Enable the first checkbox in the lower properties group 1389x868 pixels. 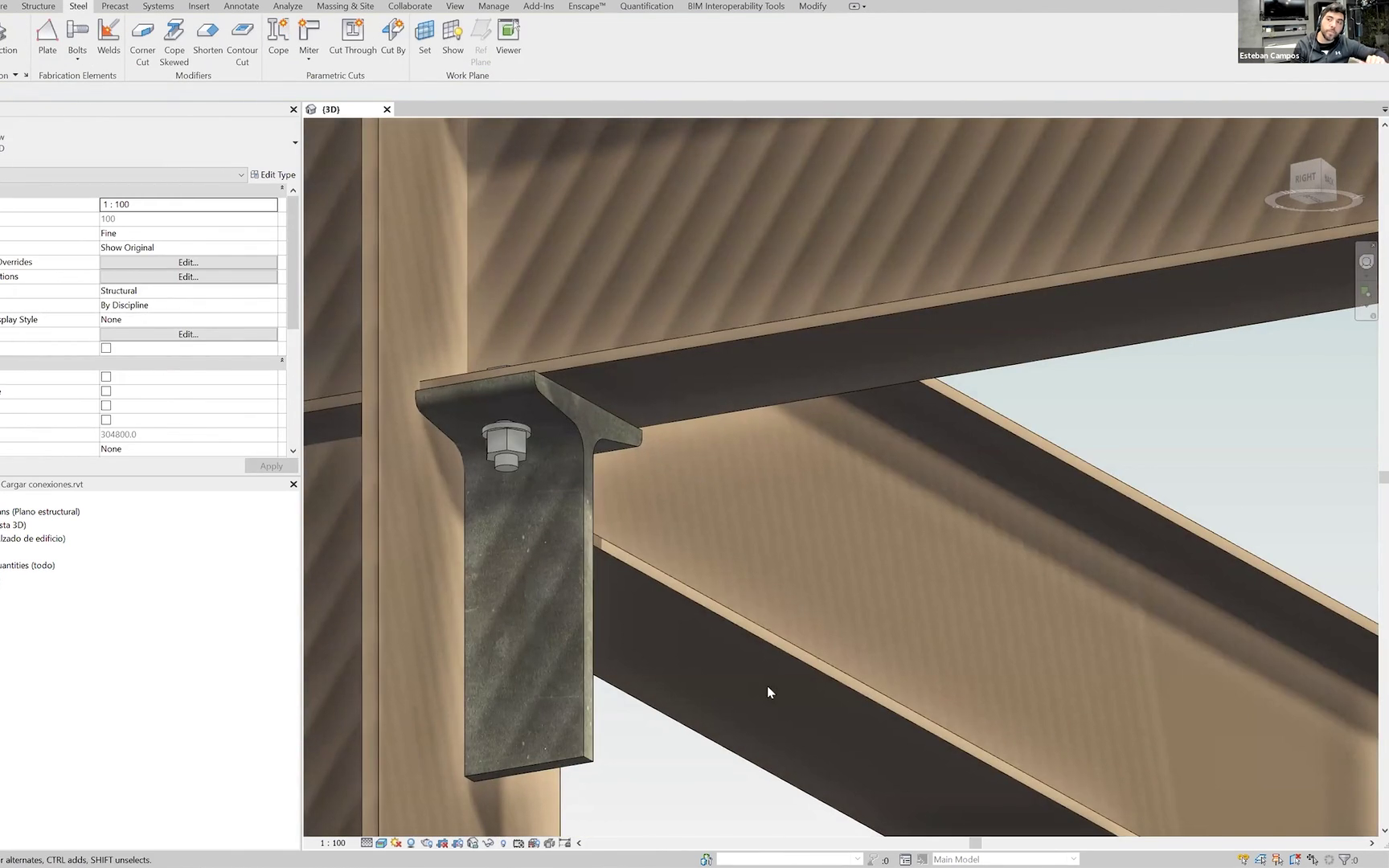106,377
